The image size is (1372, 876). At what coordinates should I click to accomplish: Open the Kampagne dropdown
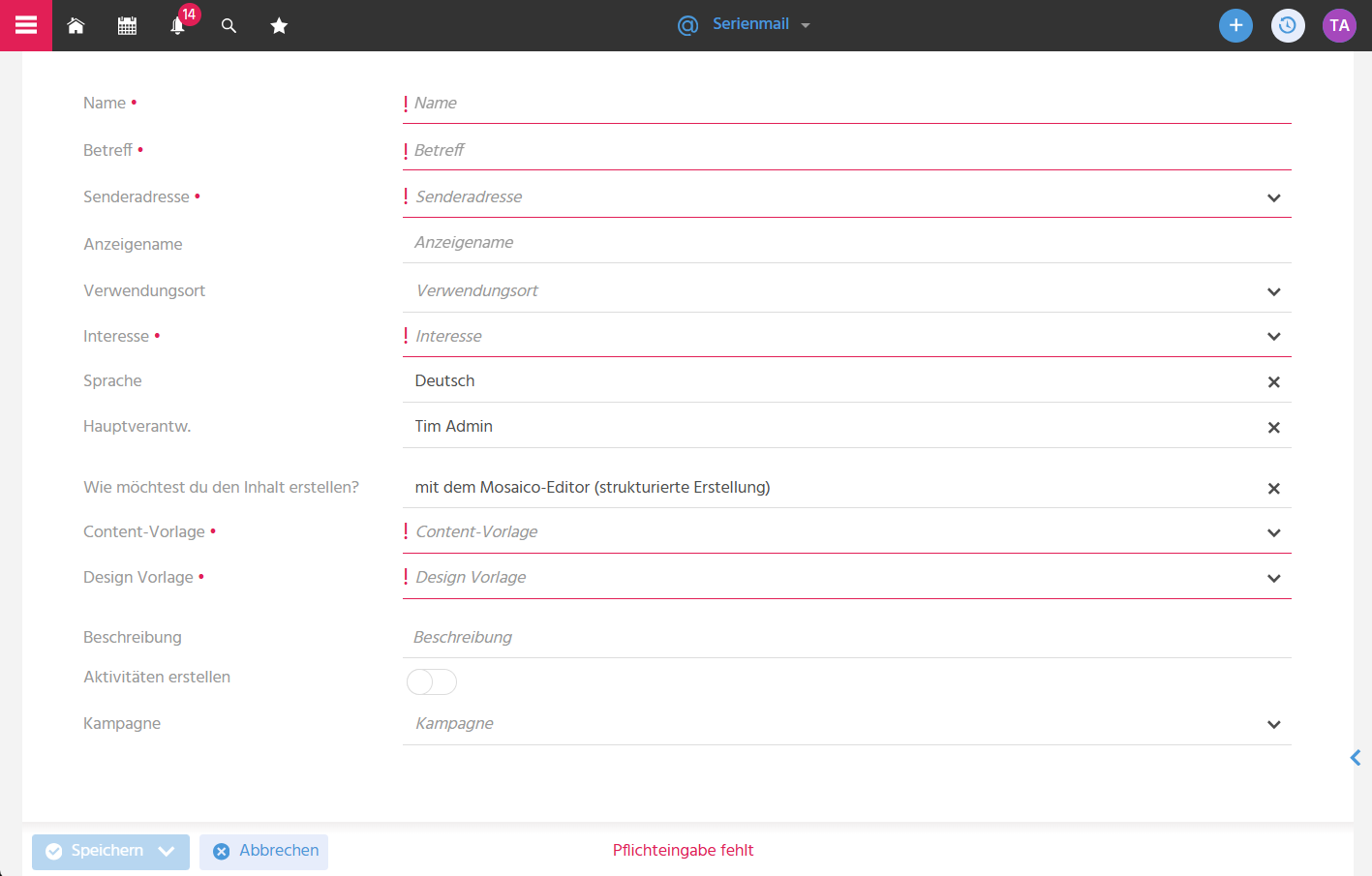click(1274, 725)
